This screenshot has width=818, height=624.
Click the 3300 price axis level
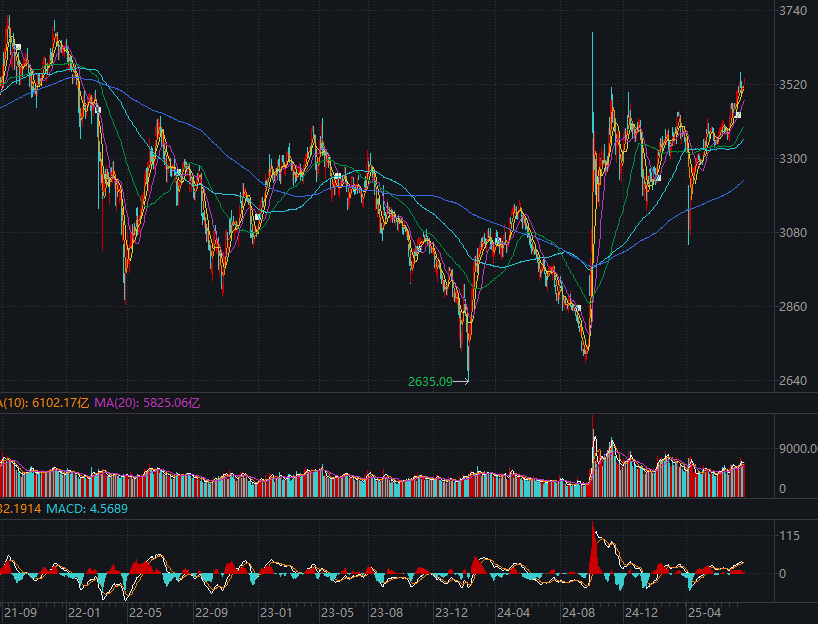click(792, 159)
